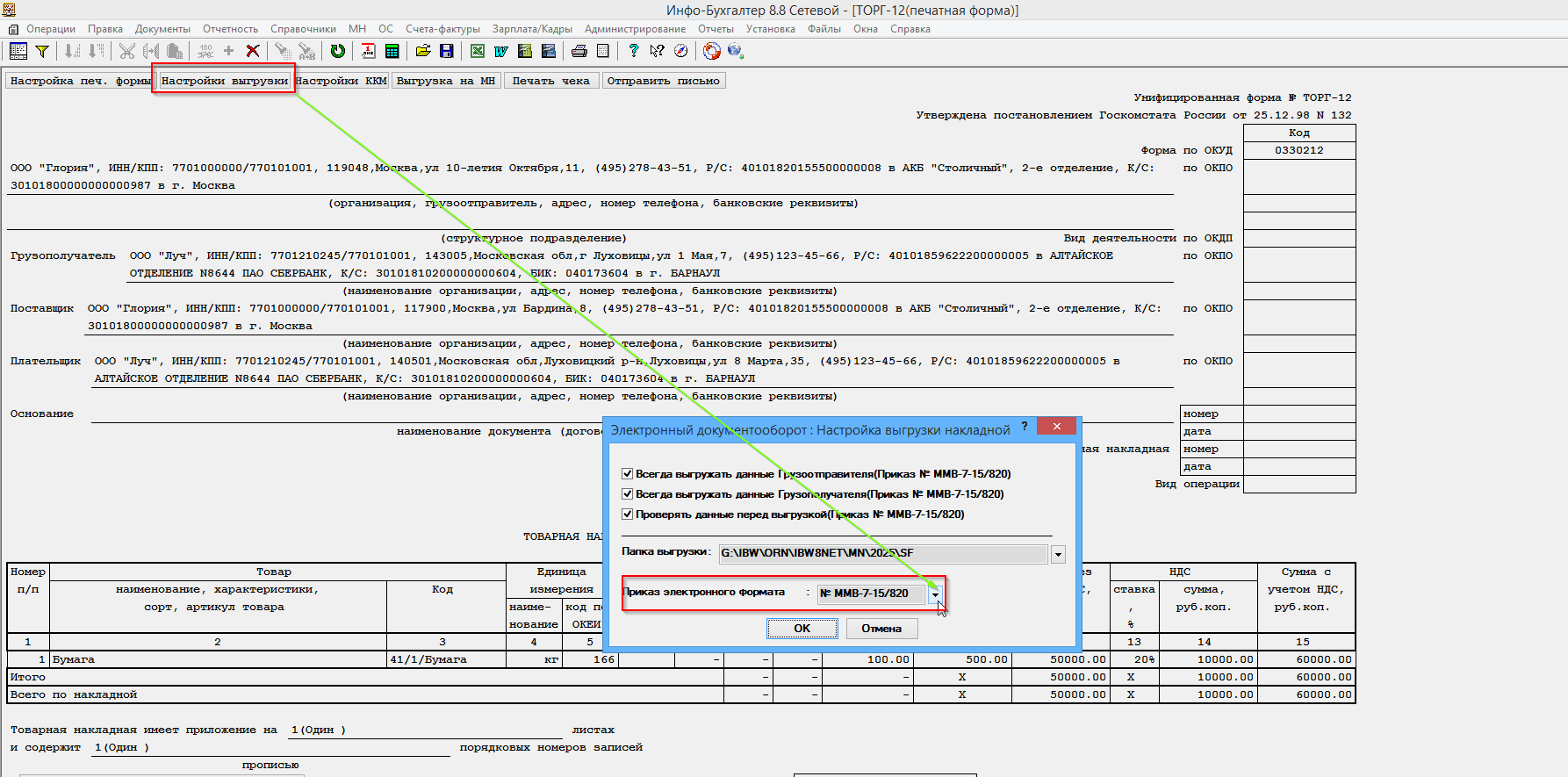Click the grey plus add icon

coord(229,51)
